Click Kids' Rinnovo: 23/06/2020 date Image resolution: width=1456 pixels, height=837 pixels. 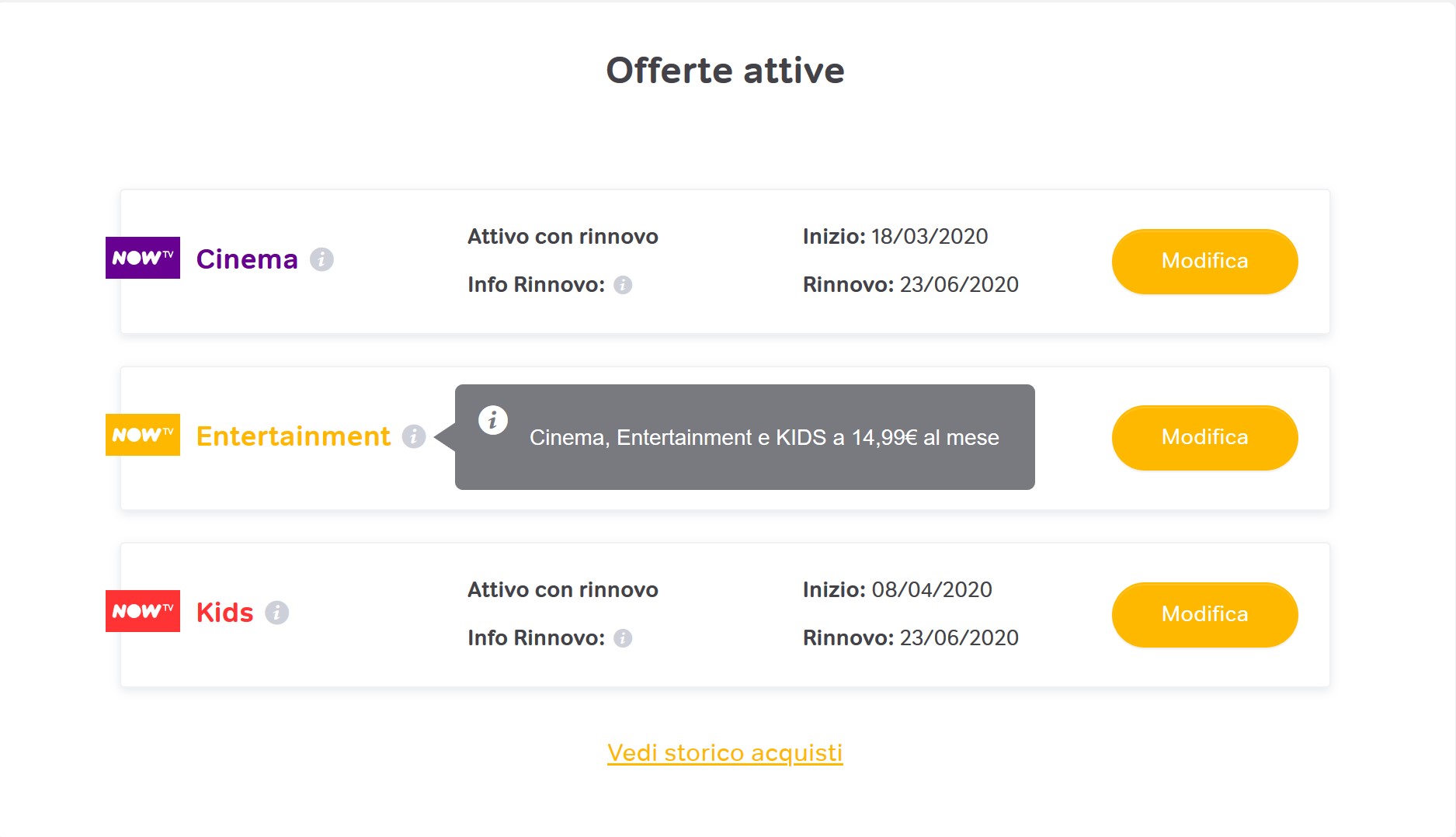click(x=911, y=638)
